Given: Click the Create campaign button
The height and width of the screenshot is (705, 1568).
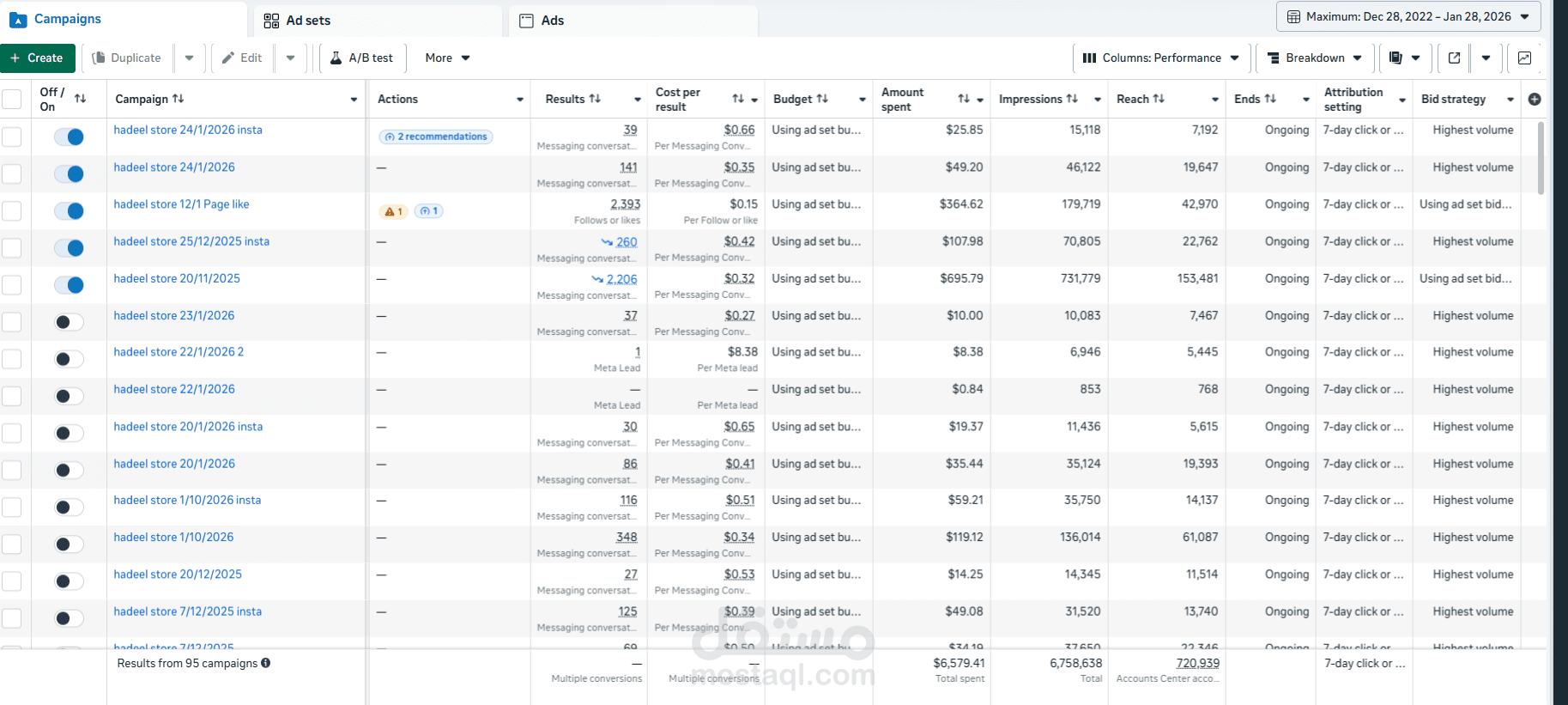Looking at the screenshot, I should (x=38, y=58).
